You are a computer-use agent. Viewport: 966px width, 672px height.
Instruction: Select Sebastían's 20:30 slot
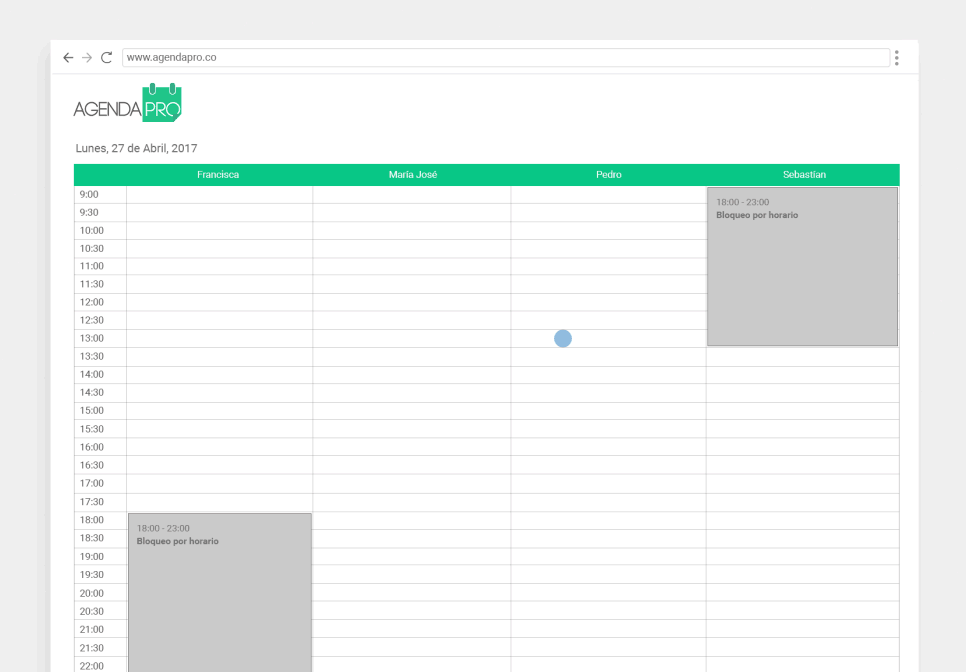click(x=803, y=610)
